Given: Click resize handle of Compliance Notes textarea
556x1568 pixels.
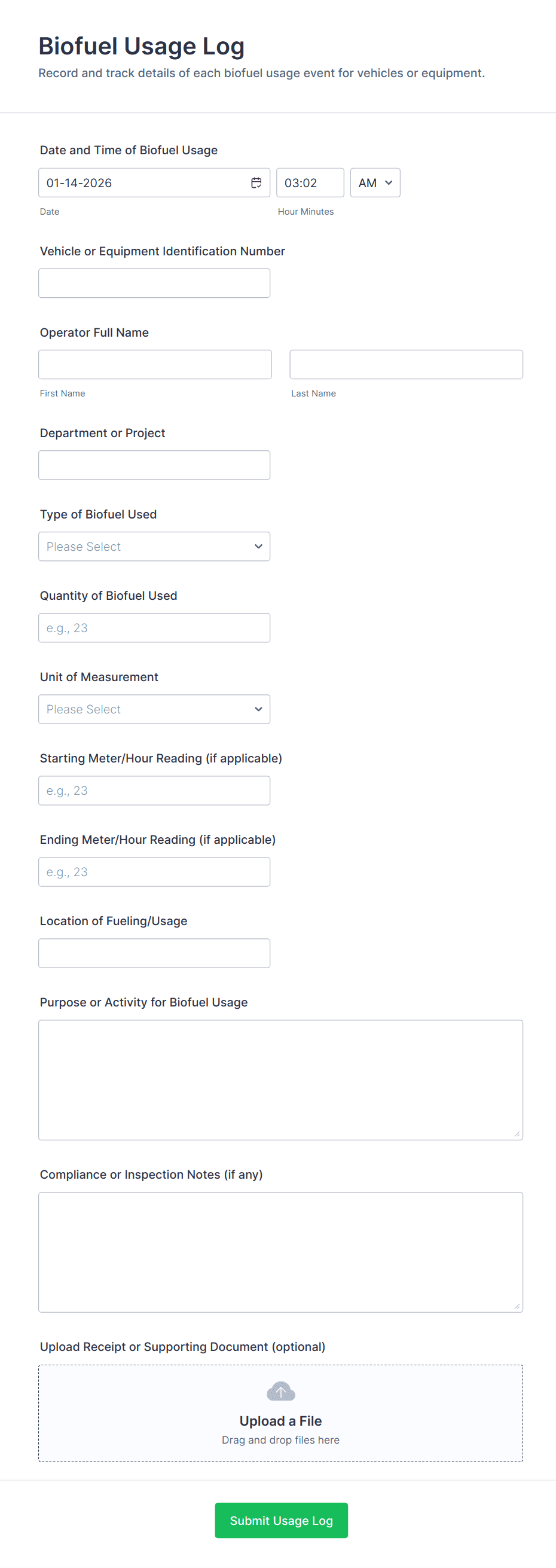Looking at the screenshot, I should (517, 1305).
